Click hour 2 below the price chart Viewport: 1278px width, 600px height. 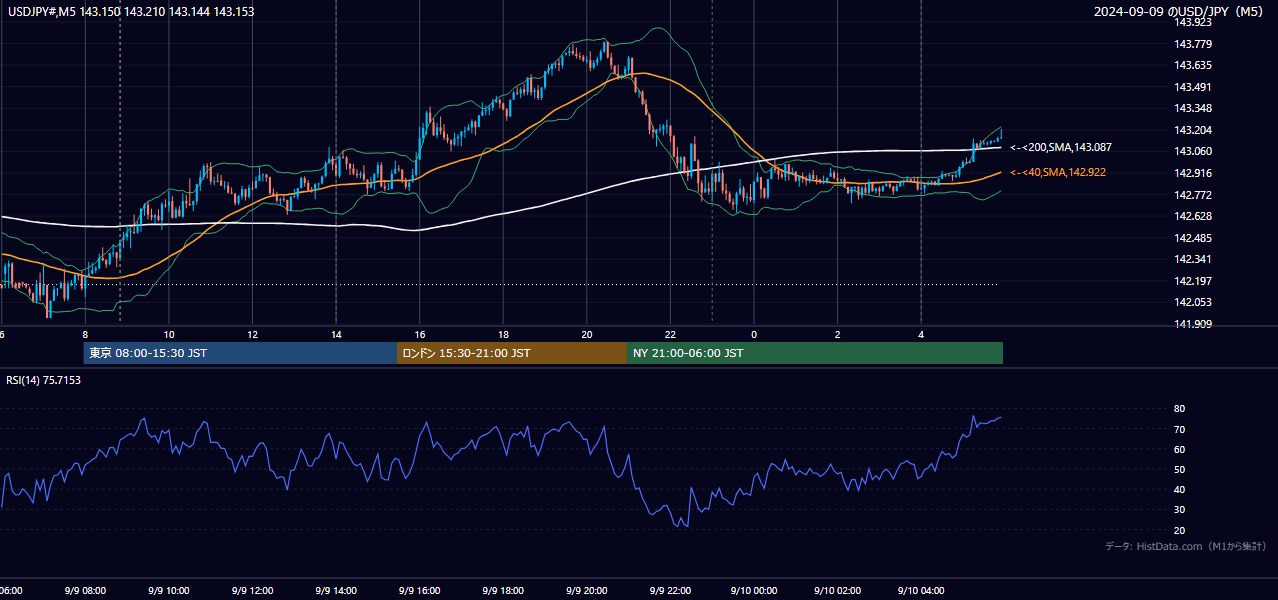coord(837,335)
